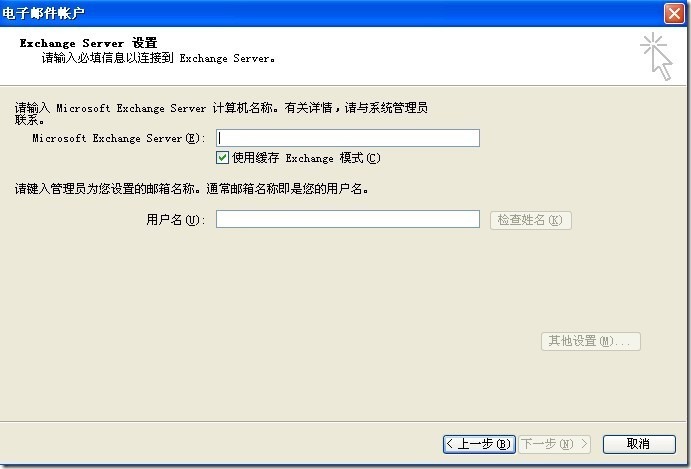This screenshot has height=469, width=691.
Task: Toggle the 使用缓存 Exchange 模式 checkbox
Action: (222, 157)
